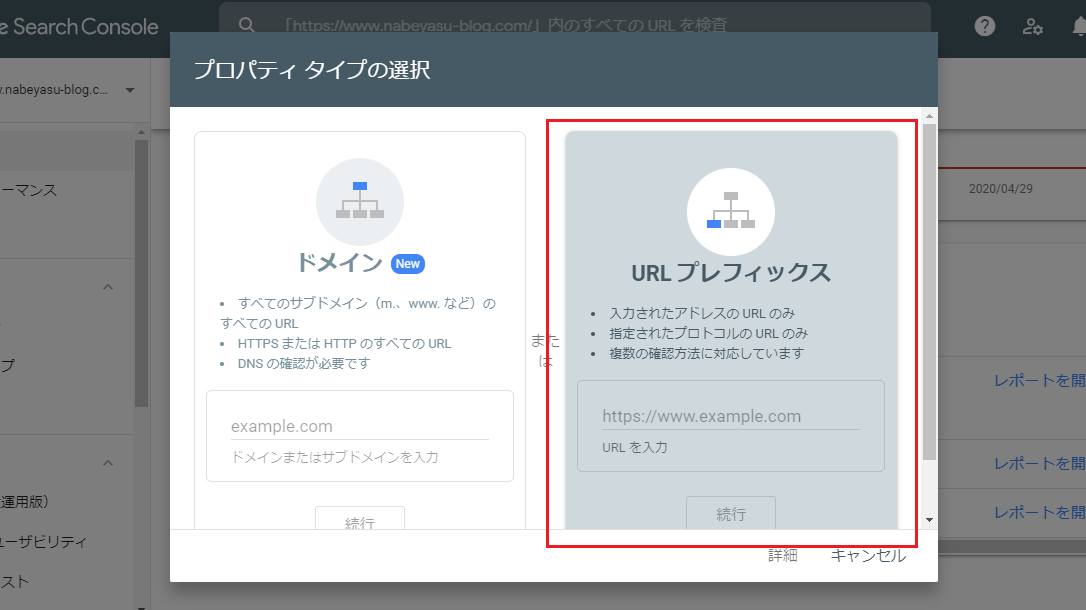
Task: Collapse the second sidebar section chevron
Action: (108, 463)
